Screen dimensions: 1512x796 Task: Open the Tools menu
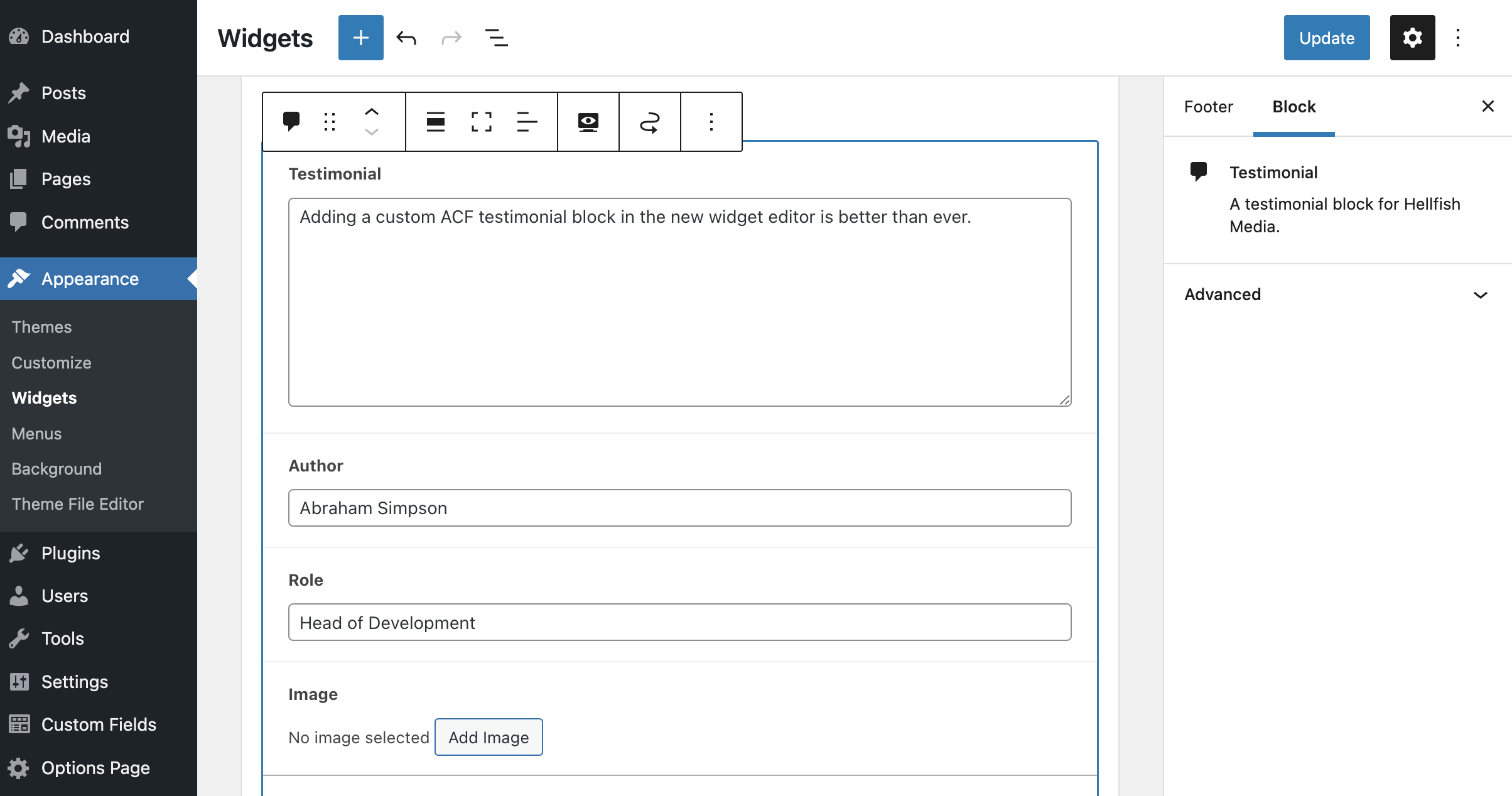(x=99, y=638)
